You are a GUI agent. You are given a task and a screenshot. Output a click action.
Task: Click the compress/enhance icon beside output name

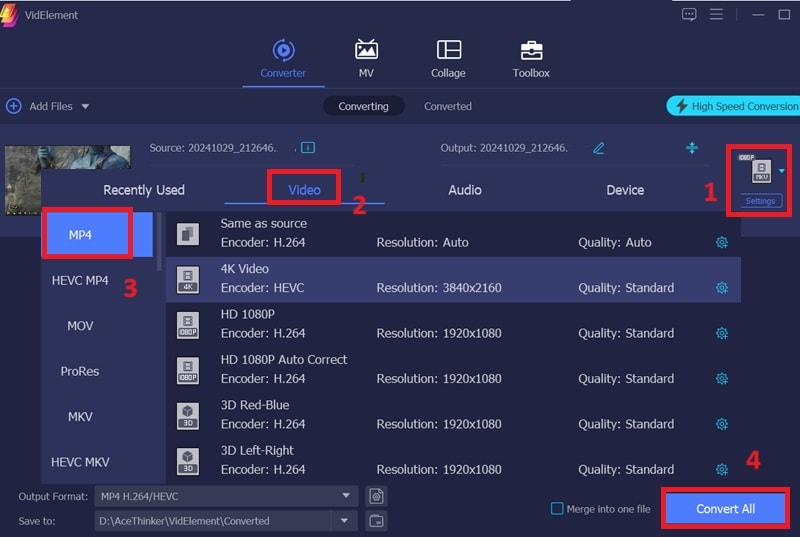tap(692, 148)
